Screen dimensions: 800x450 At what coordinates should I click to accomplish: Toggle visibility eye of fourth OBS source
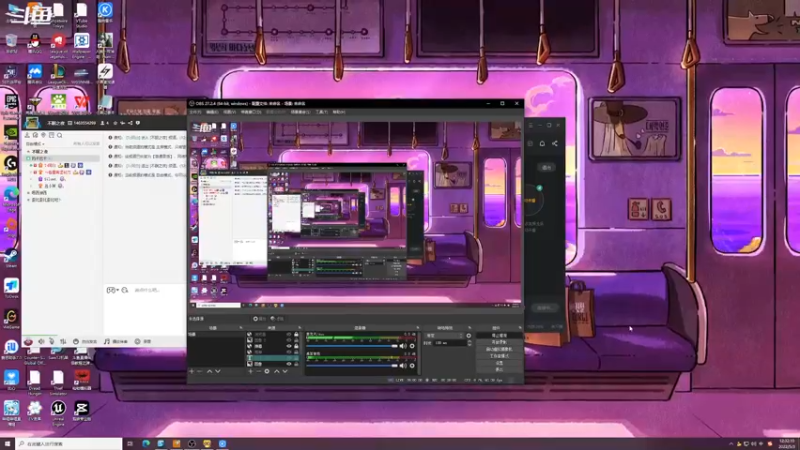[x=289, y=352]
